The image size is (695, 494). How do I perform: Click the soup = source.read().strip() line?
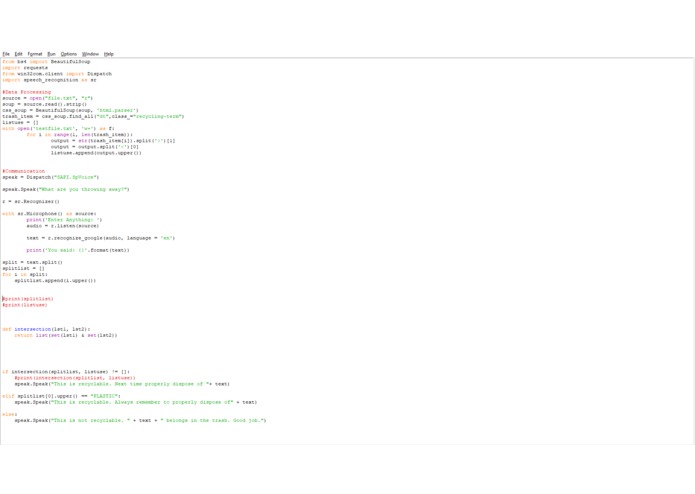pos(44,104)
